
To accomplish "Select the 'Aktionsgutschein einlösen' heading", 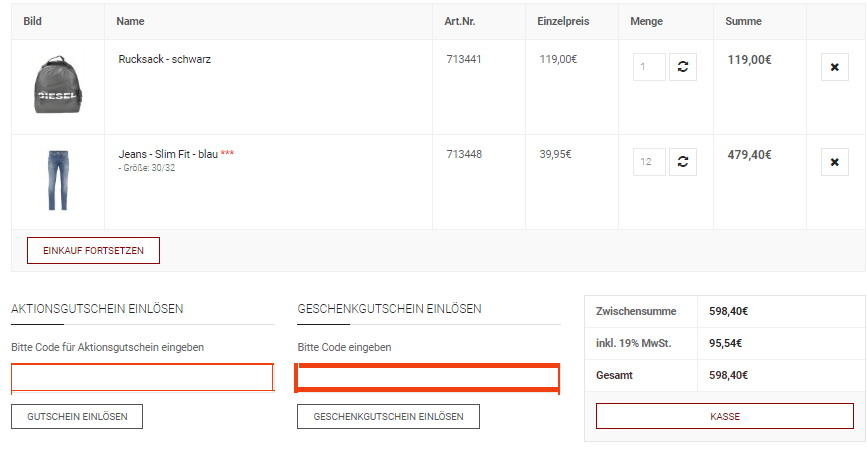I will tap(97, 309).
